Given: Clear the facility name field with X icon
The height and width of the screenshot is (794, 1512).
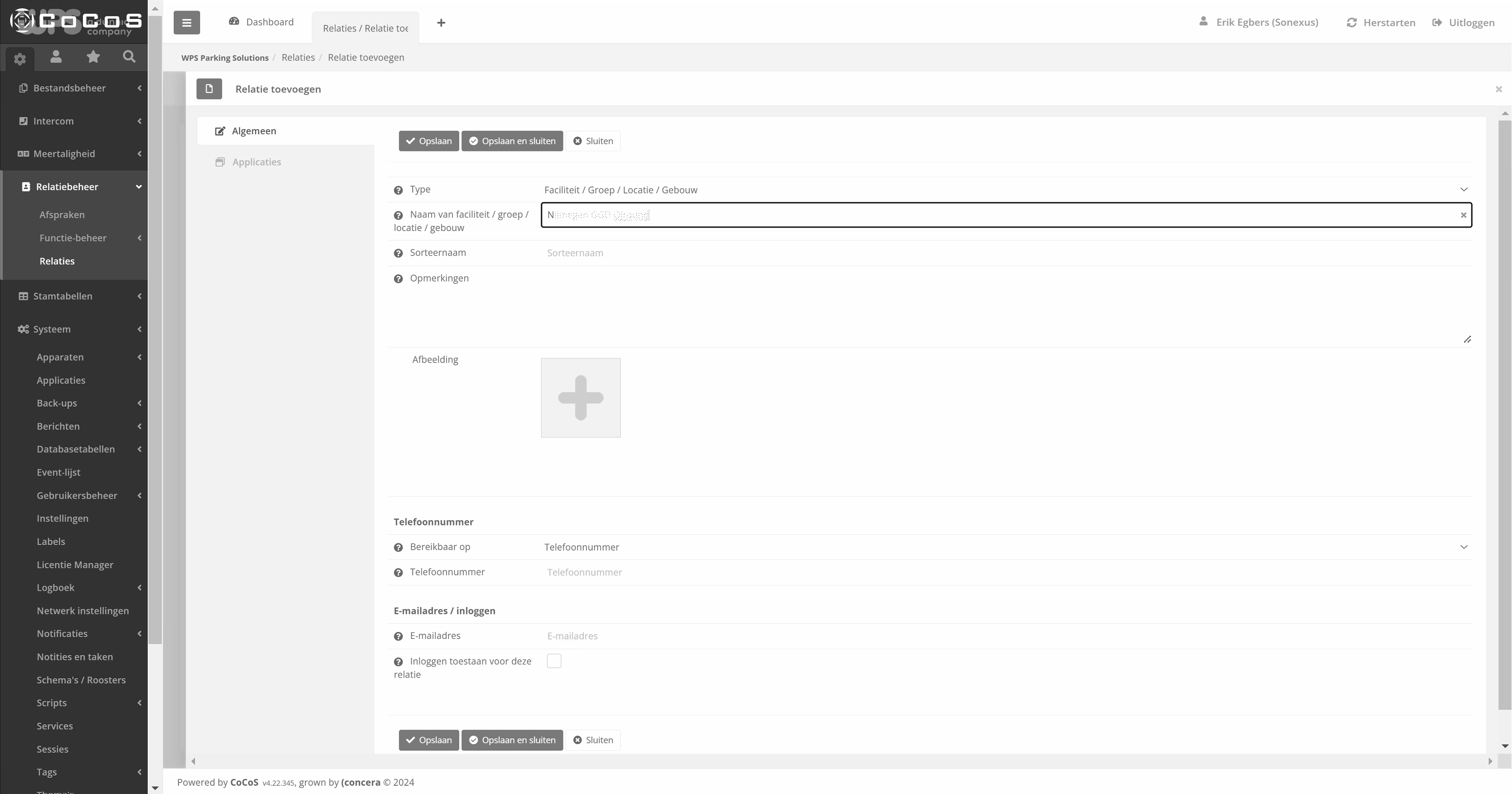Looking at the screenshot, I should click(x=1463, y=215).
